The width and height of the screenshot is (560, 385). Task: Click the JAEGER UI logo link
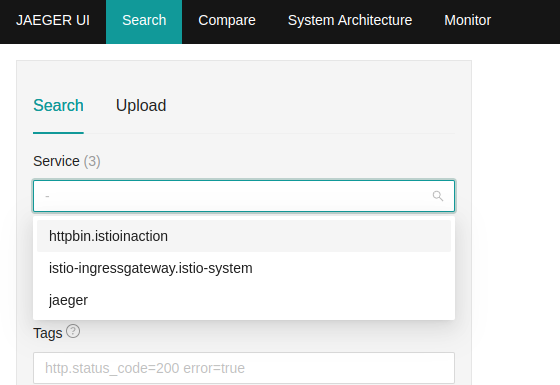pos(53,20)
